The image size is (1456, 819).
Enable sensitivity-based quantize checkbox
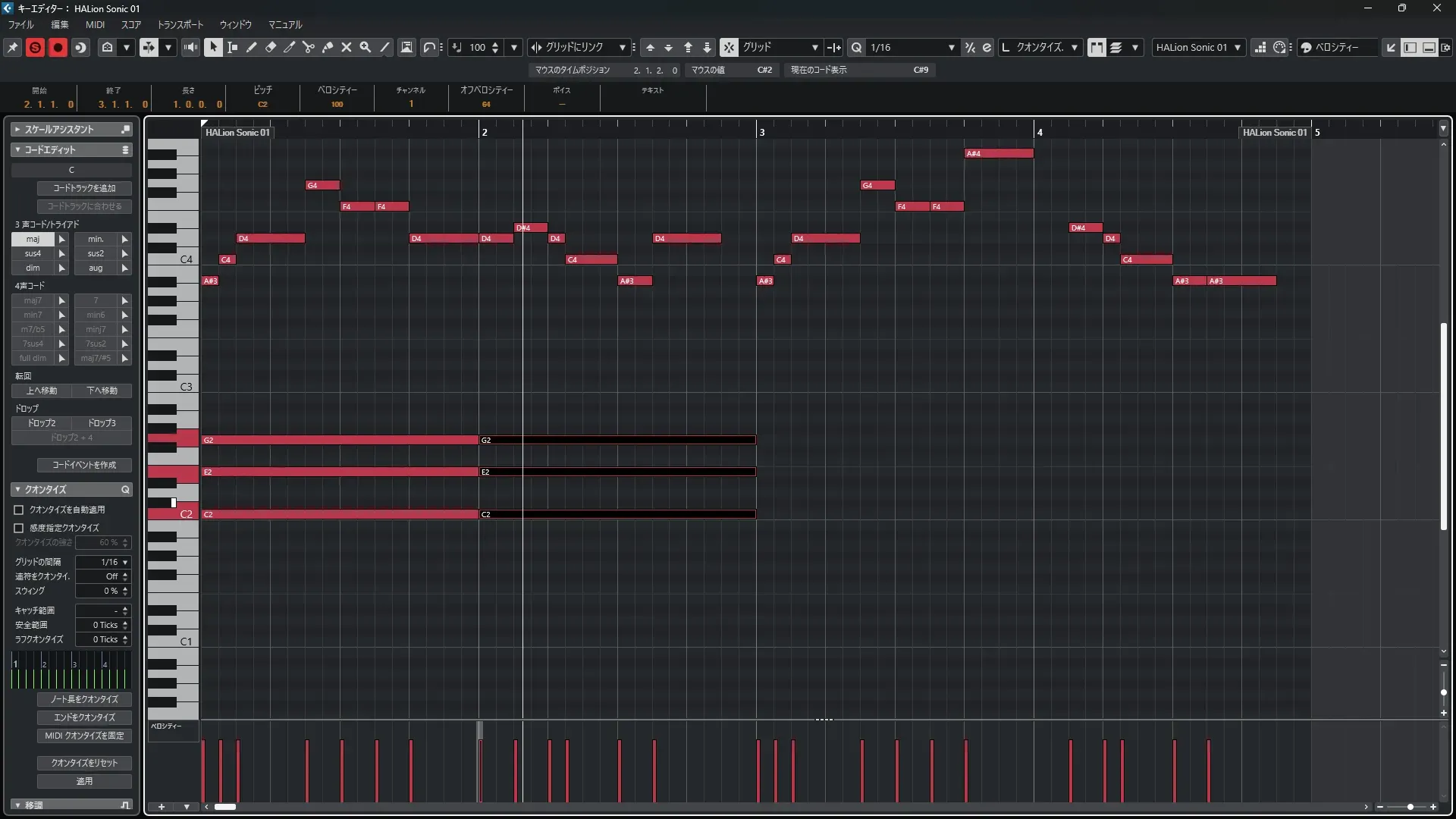coord(19,528)
